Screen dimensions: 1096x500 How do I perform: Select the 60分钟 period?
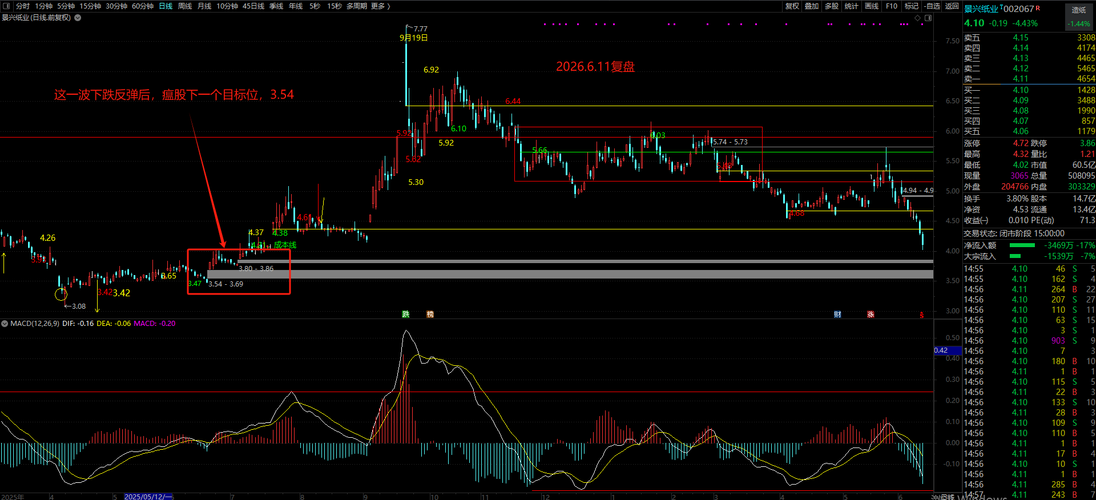coord(143,6)
